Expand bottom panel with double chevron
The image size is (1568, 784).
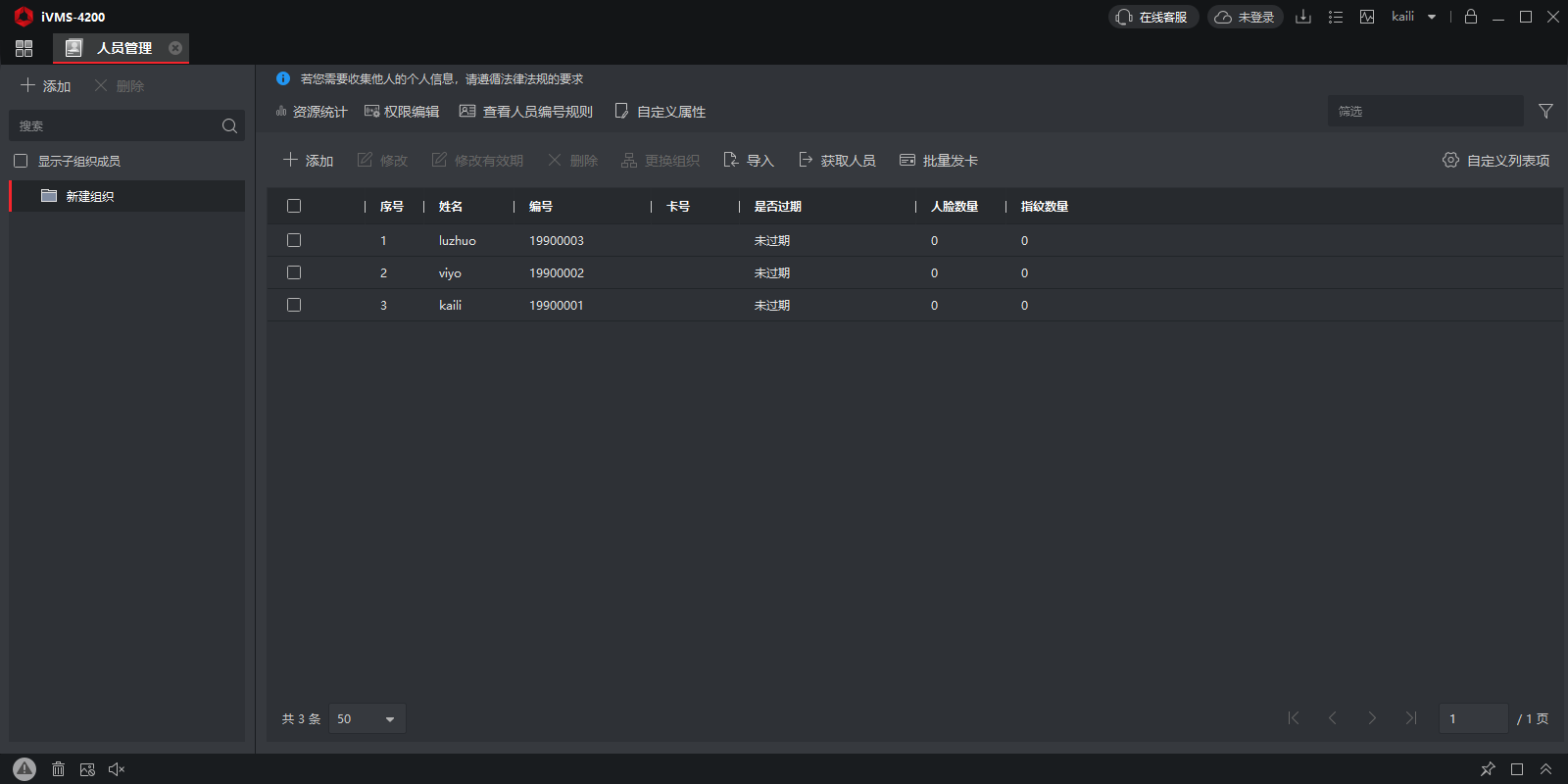(x=1545, y=769)
